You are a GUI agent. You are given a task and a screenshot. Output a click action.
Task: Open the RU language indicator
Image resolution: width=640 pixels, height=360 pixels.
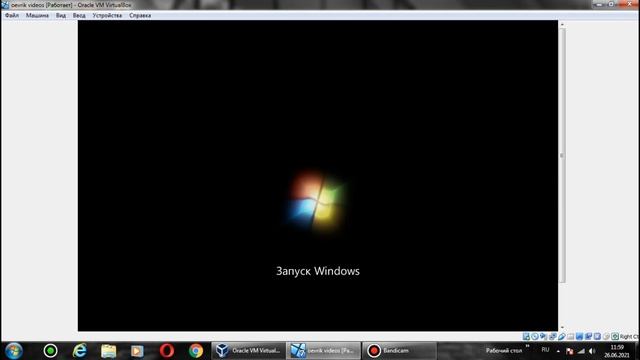545,350
